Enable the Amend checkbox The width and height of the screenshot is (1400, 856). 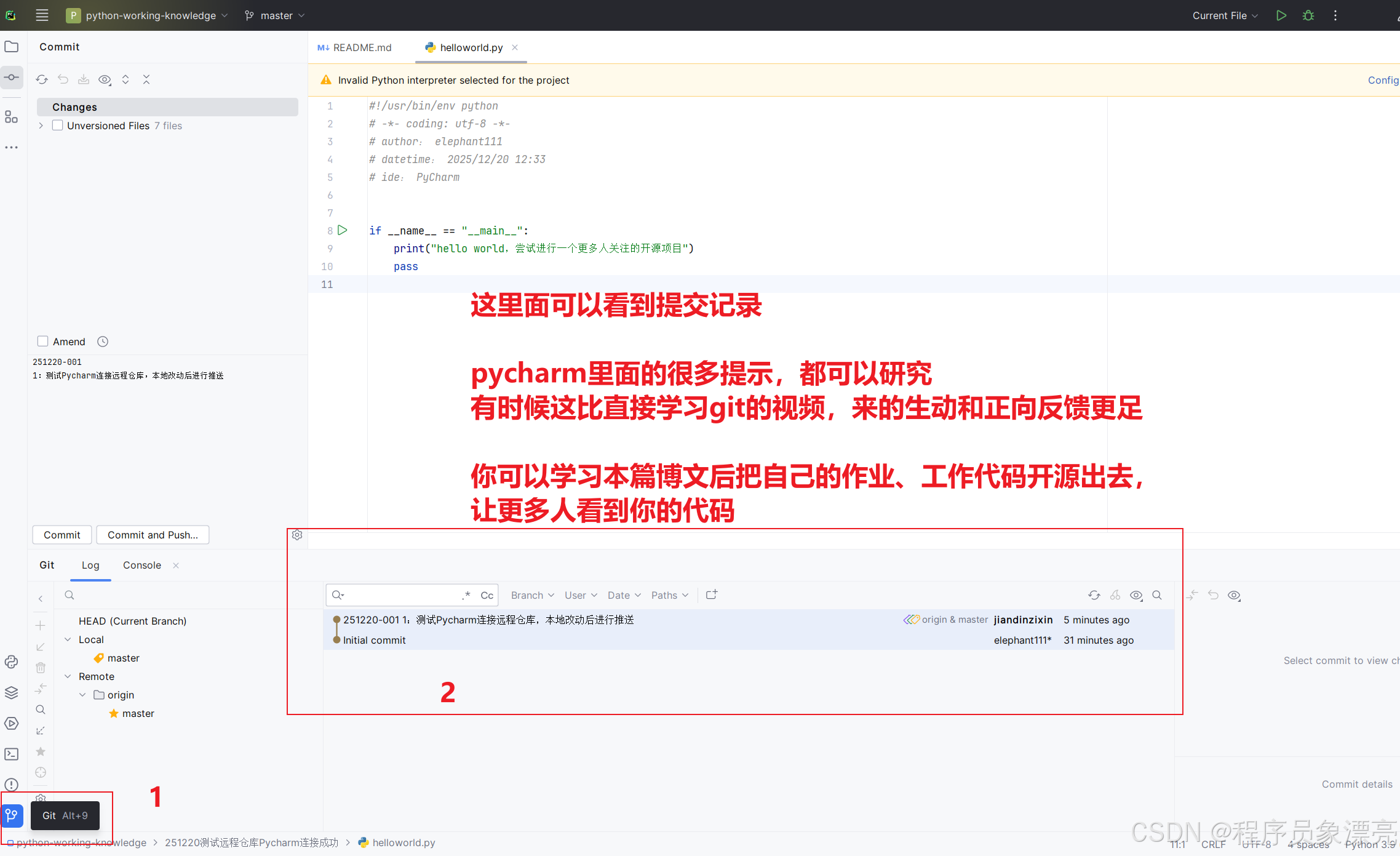[43, 342]
